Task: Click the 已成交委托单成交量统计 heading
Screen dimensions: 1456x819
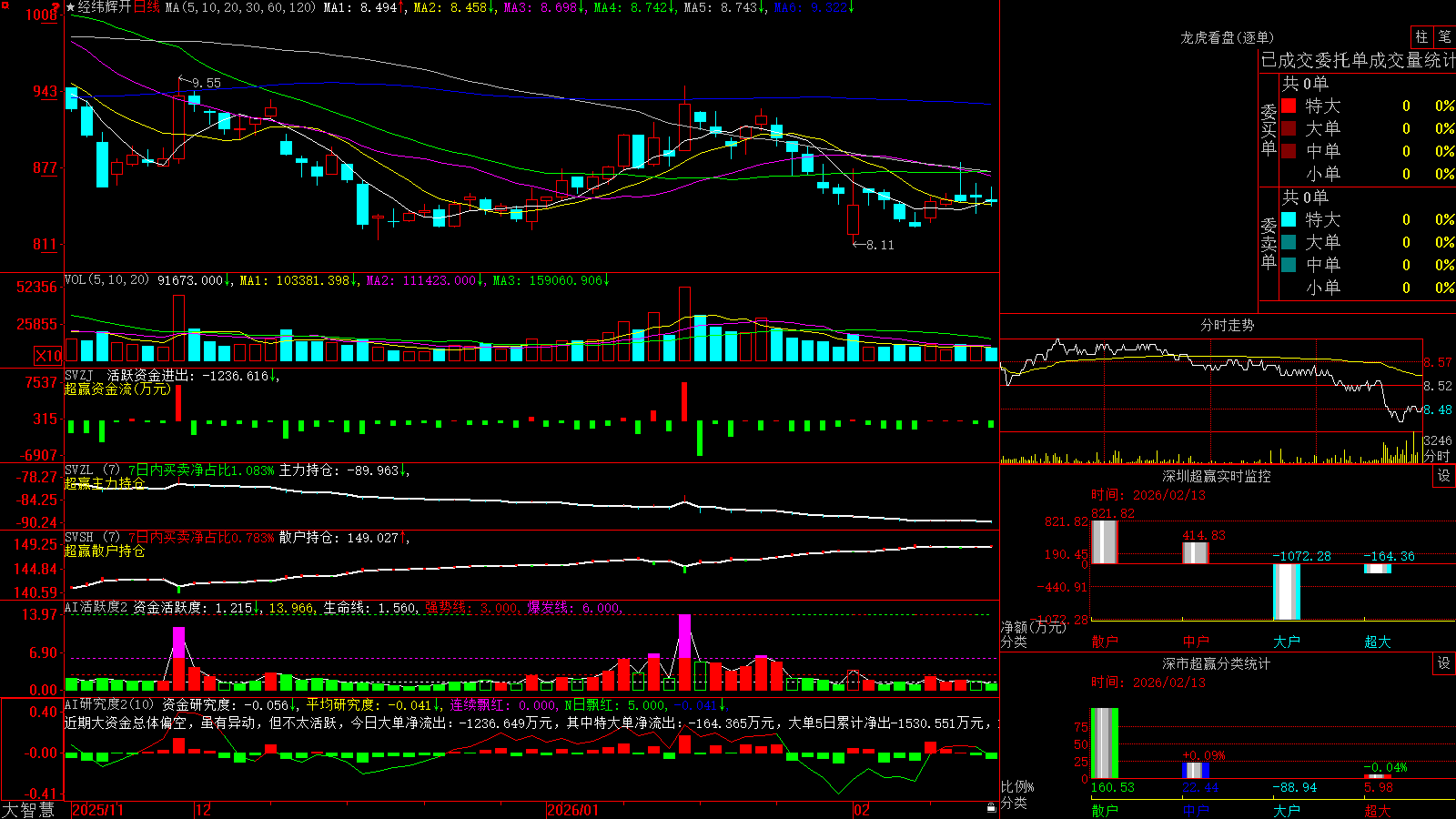Action: [x=1358, y=60]
